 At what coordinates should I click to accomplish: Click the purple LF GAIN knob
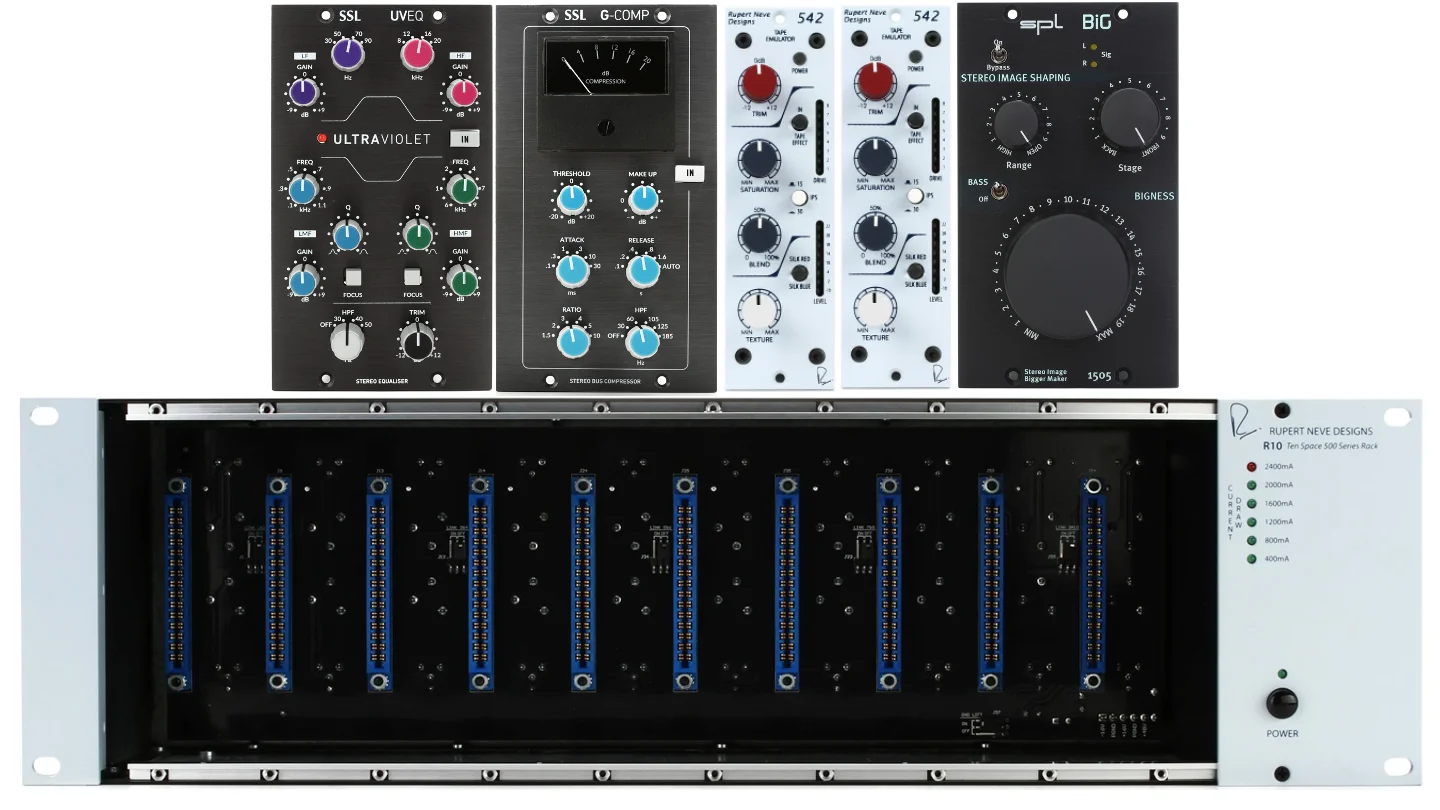303,93
